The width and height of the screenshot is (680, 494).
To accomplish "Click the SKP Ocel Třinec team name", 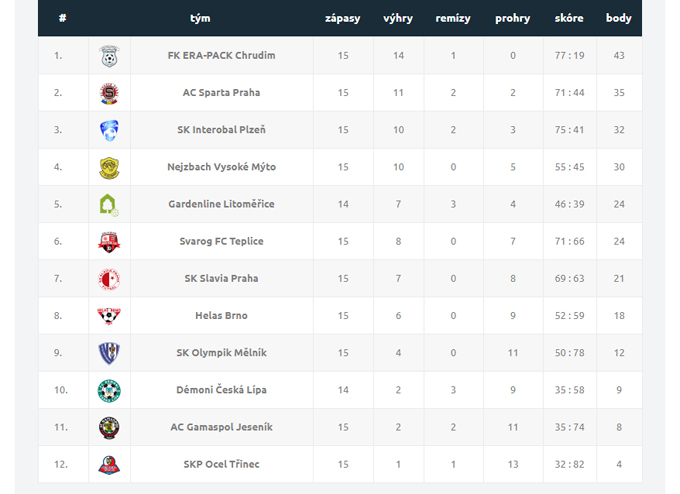I will click(222, 465).
